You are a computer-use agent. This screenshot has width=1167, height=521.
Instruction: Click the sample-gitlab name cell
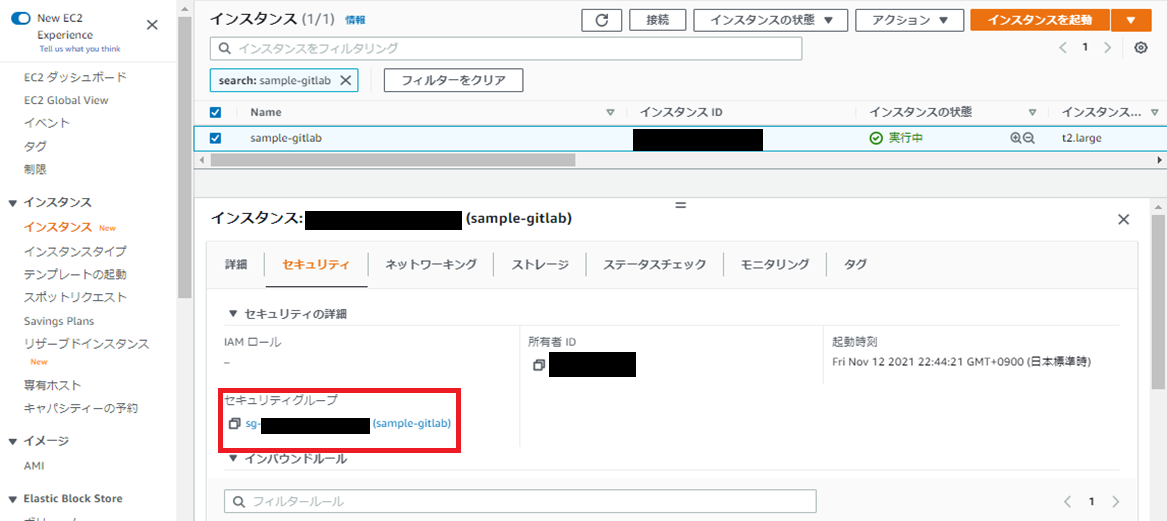click(x=287, y=138)
